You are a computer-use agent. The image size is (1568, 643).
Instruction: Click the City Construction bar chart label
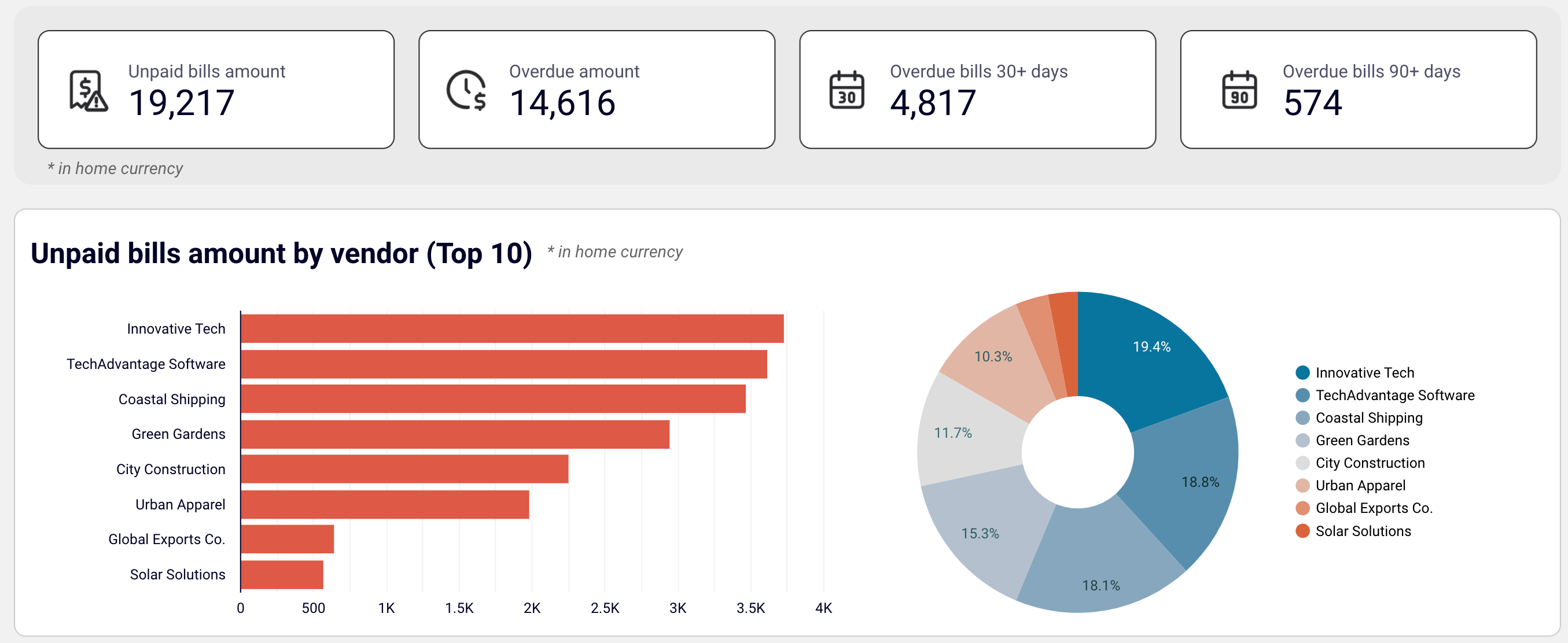[x=171, y=469]
